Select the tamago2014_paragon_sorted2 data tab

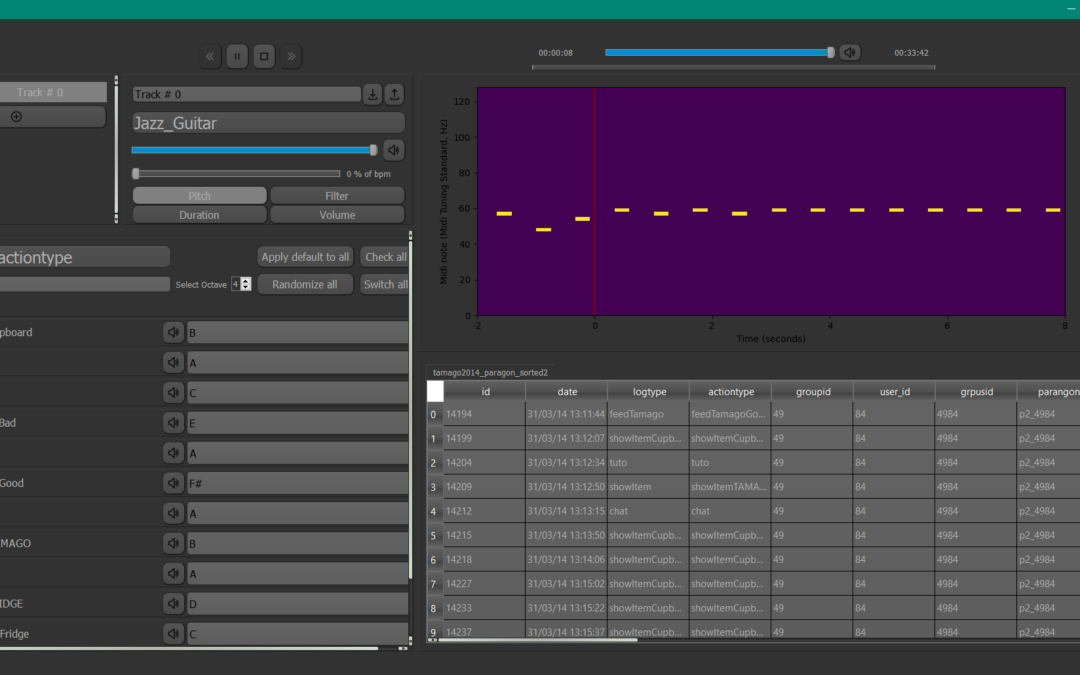490,373
